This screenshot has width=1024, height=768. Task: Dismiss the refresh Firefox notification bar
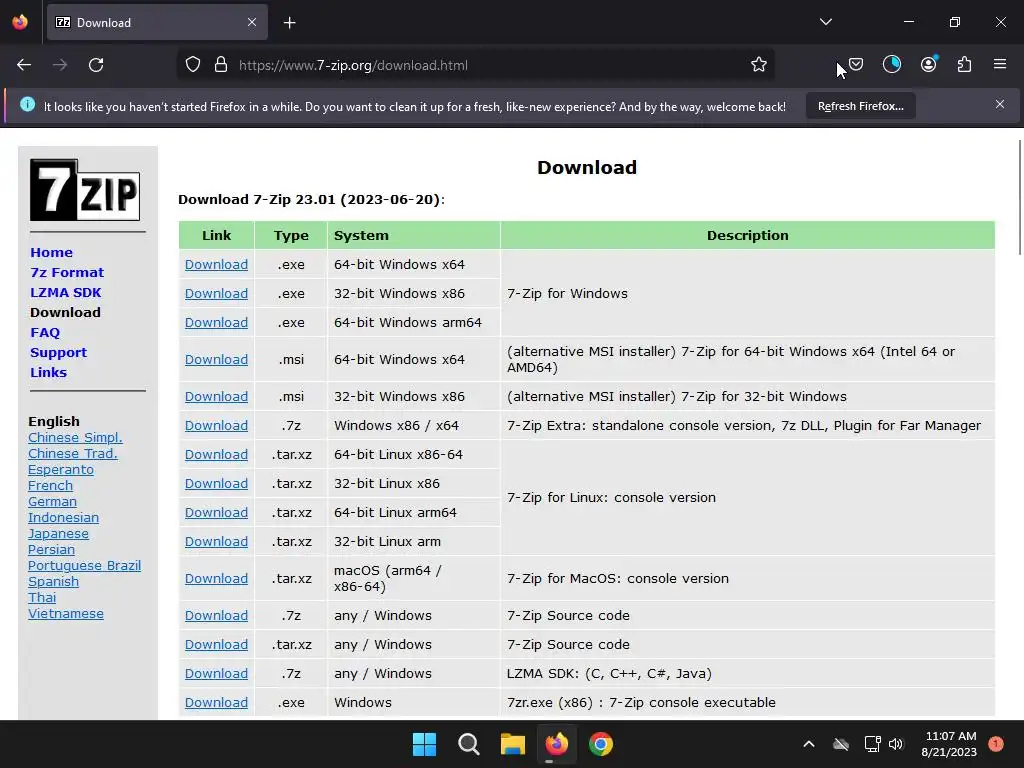tap(1000, 104)
